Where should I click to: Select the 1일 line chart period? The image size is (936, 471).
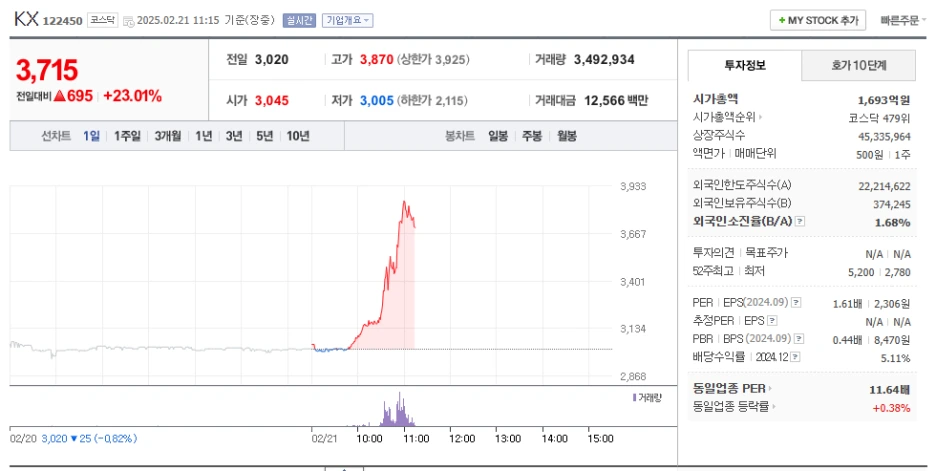pyautogui.click(x=91, y=136)
